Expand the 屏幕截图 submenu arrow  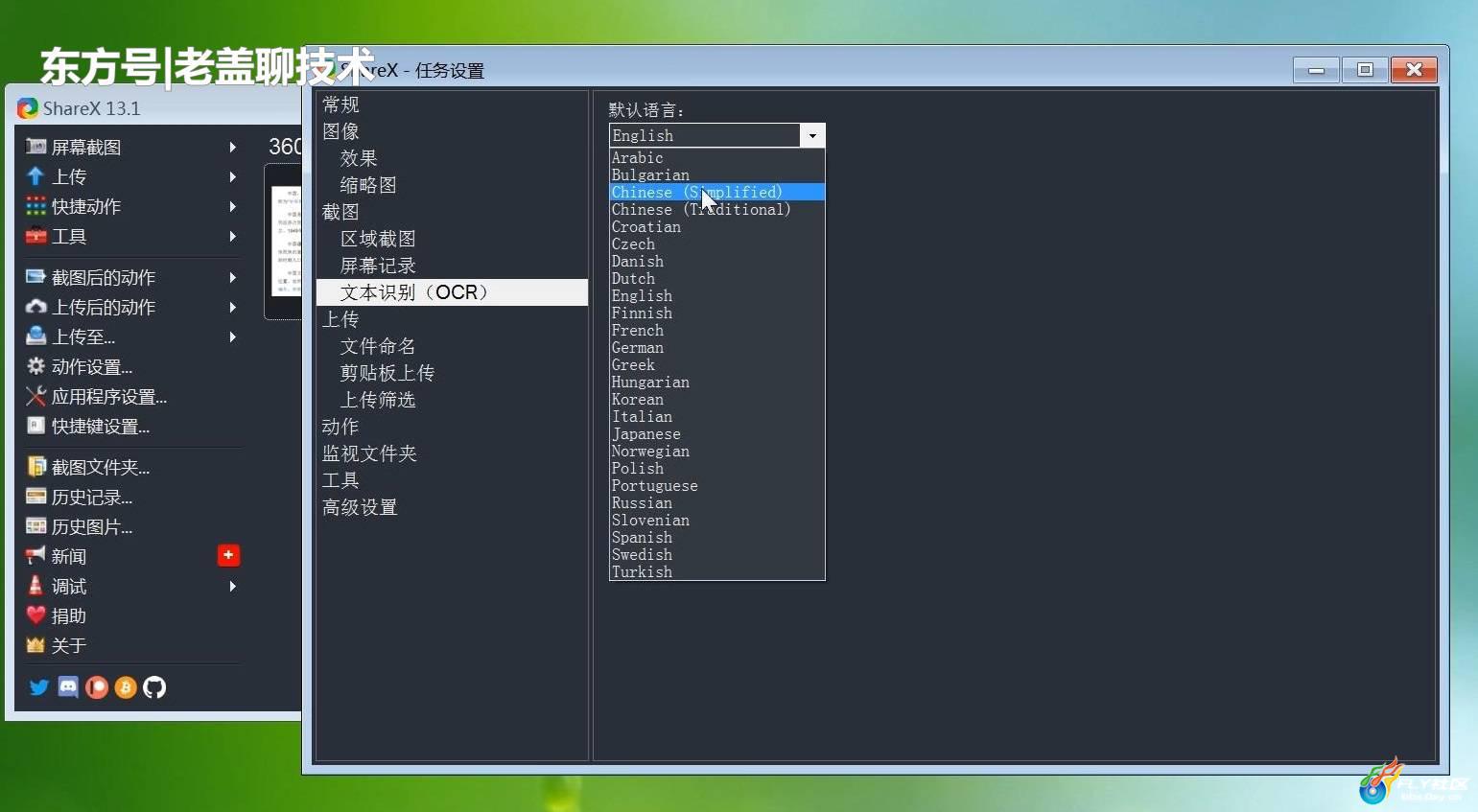pos(232,147)
